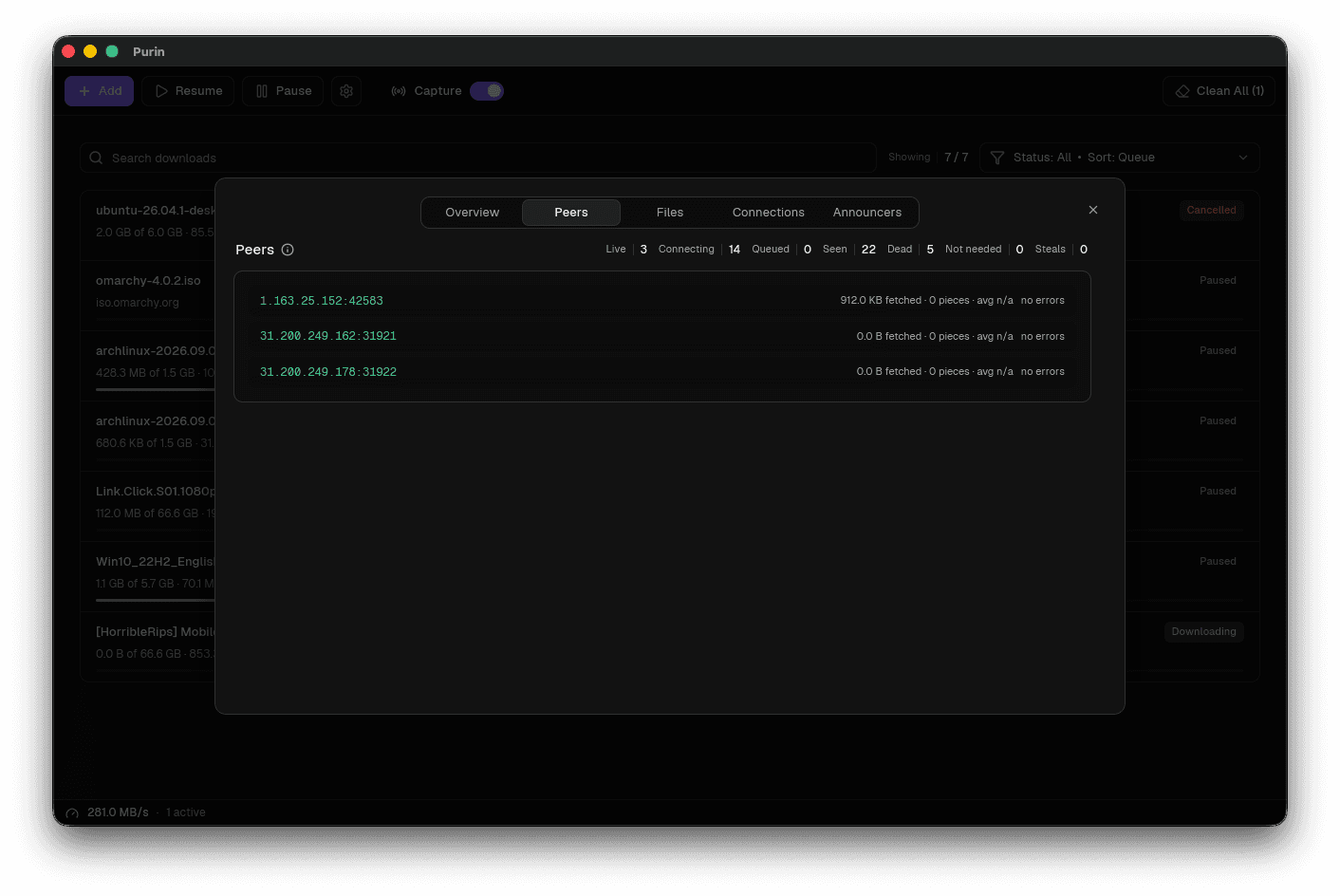The image size is (1340, 896).
Task: Click the Cancelled status badge
Action: pos(1211,210)
